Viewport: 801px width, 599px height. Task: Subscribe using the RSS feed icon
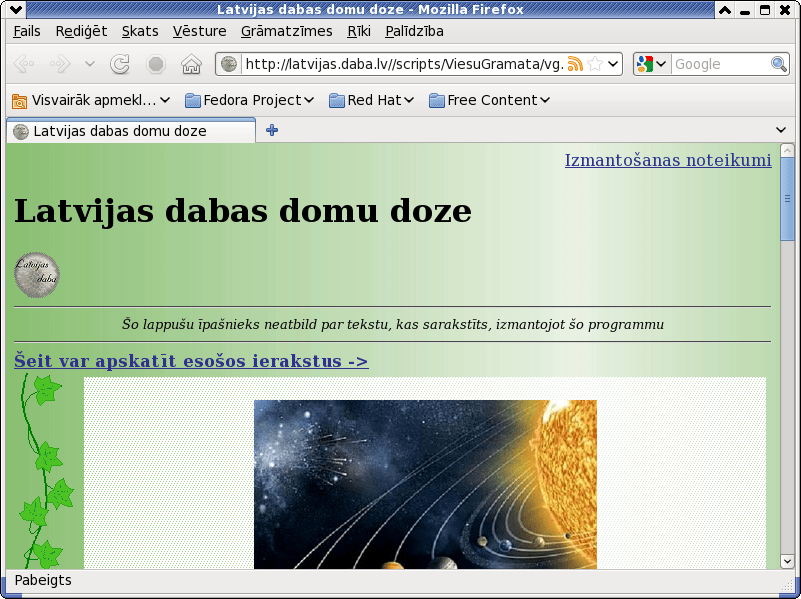575,64
